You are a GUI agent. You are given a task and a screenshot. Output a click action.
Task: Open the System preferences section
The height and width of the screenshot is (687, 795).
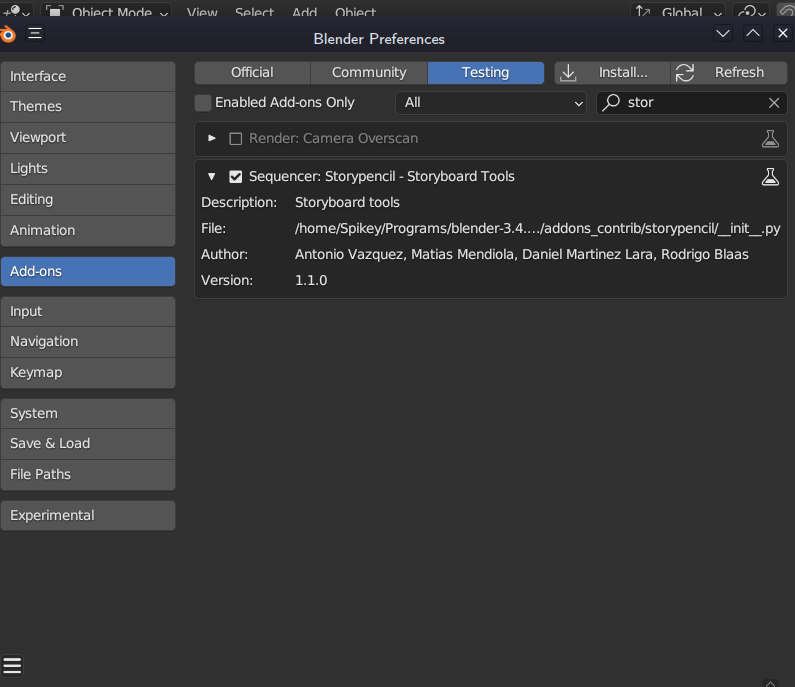pos(88,413)
